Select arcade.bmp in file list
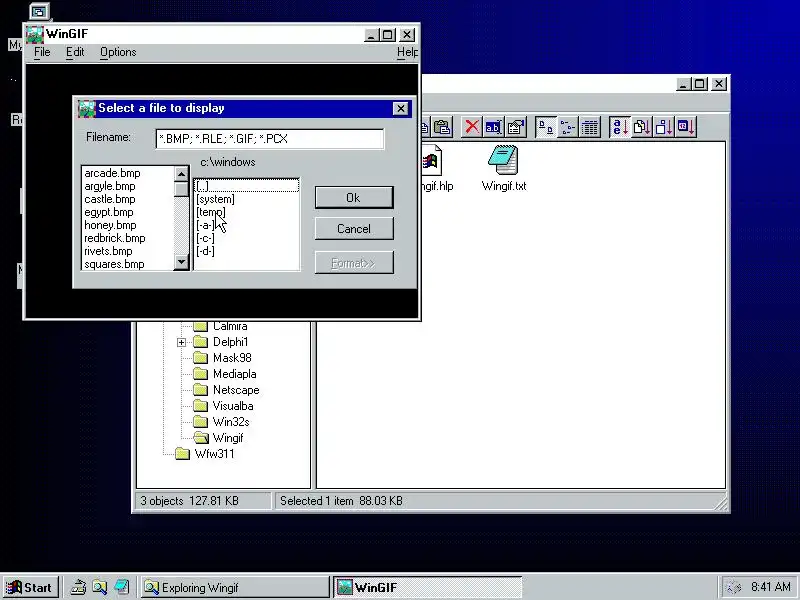800x600 pixels. pyautogui.click(x=112, y=173)
